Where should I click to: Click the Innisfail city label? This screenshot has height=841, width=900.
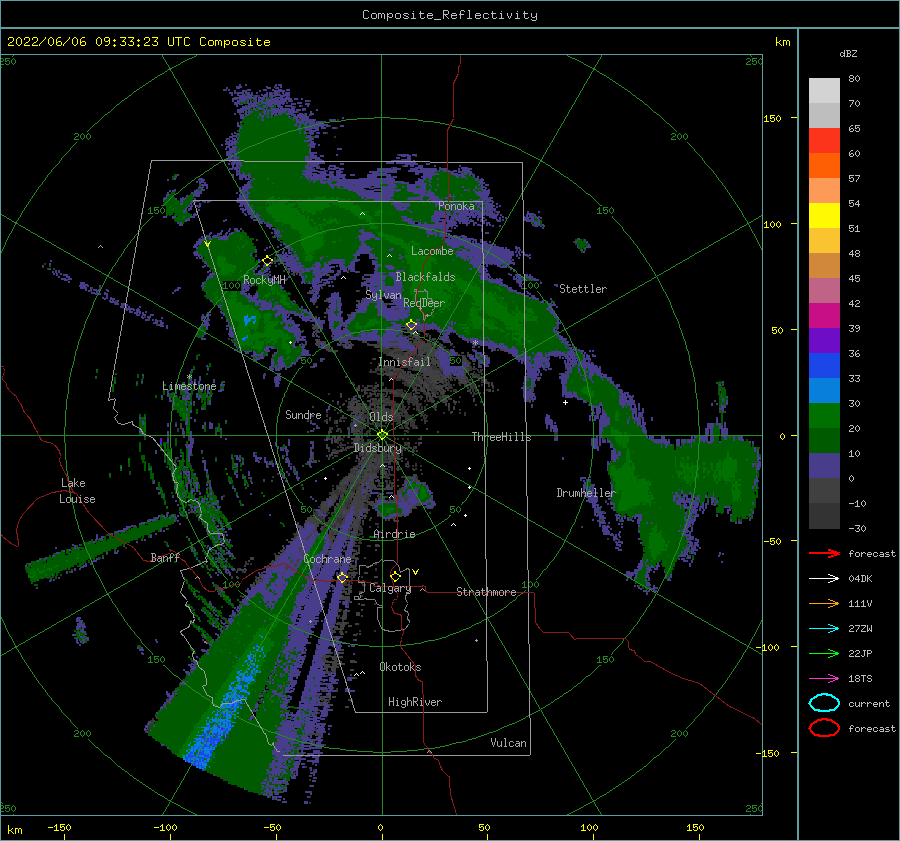(404, 362)
